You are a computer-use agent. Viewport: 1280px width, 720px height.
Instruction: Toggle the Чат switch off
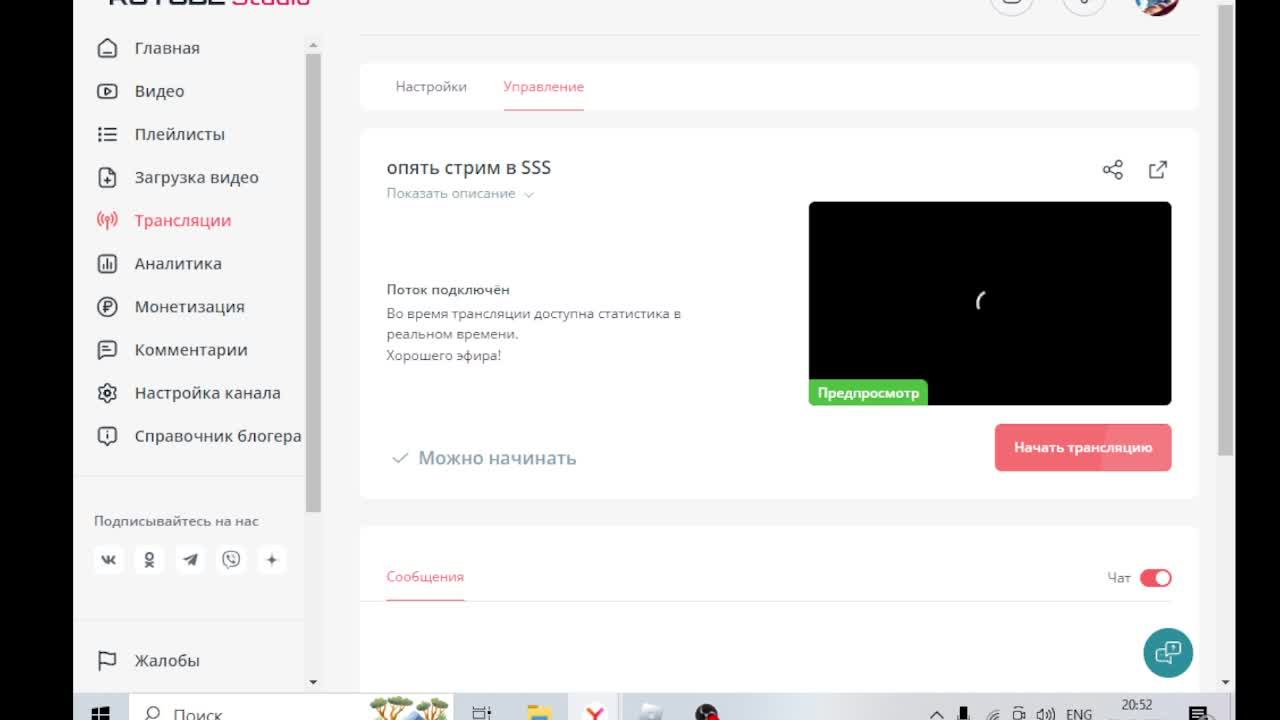(1155, 578)
